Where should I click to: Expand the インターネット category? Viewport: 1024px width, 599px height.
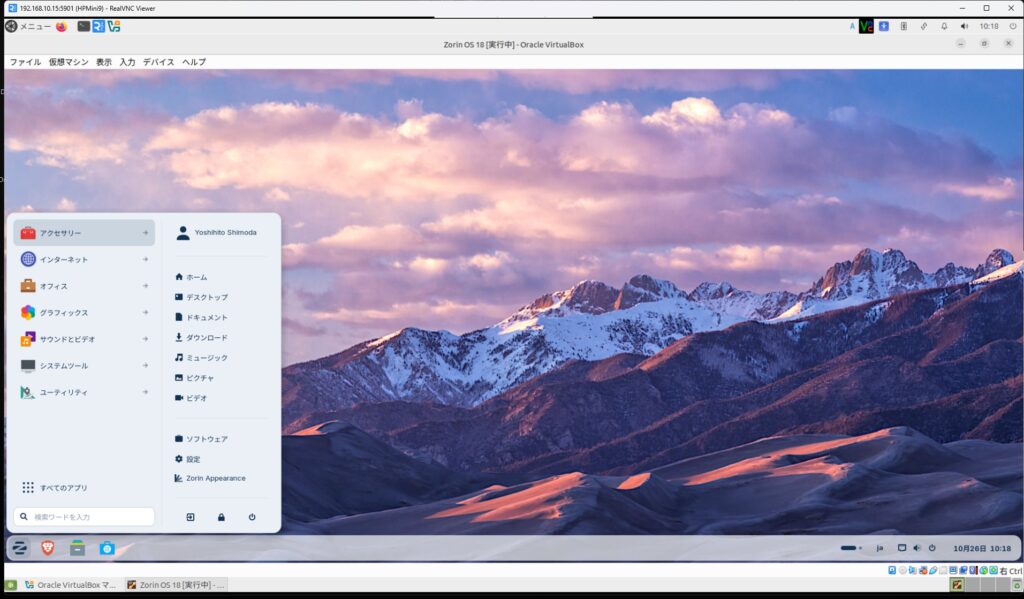pyautogui.click(x=84, y=260)
